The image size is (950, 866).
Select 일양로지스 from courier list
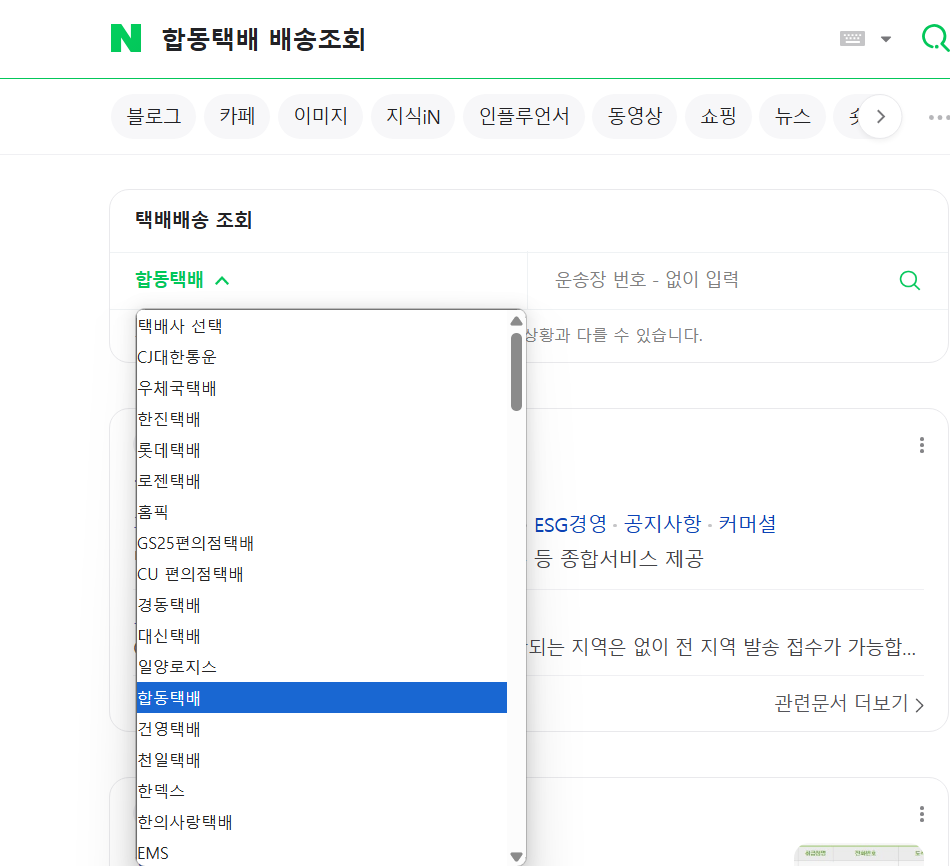tap(322, 667)
